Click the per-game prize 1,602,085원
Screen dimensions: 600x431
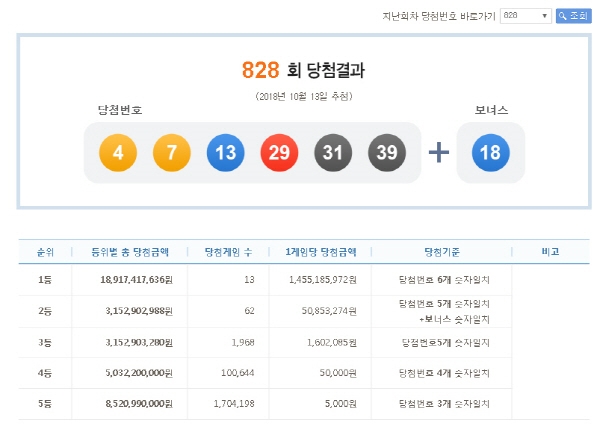pyautogui.click(x=332, y=342)
